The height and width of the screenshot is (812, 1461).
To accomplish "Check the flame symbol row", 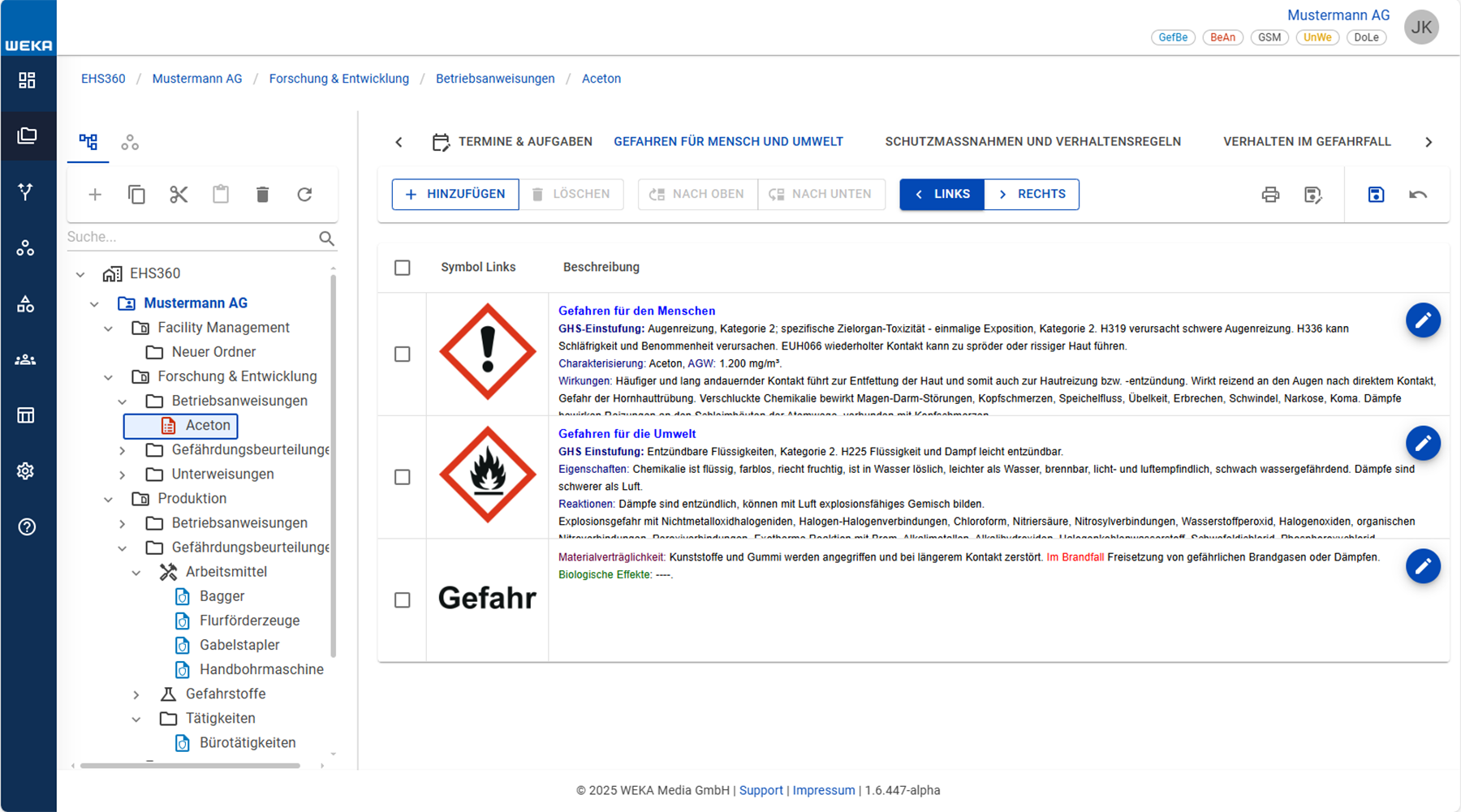I will pyautogui.click(x=403, y=477).
